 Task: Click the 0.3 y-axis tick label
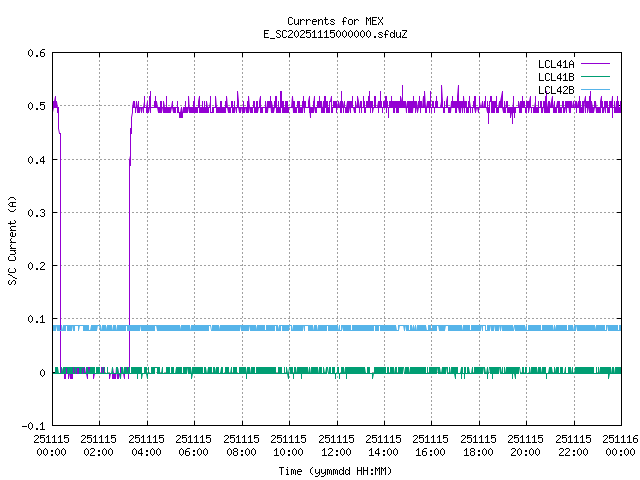(36, 213)
